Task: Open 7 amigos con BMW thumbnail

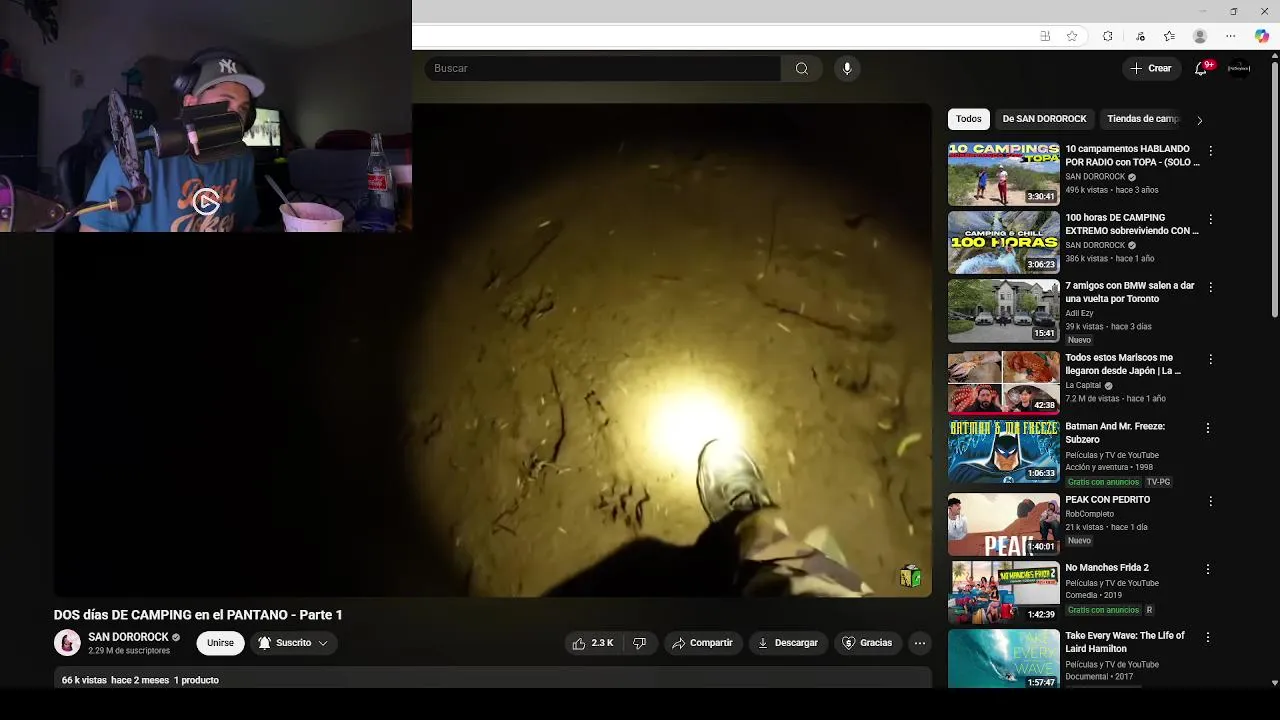Action: (x=1004, y=311)
